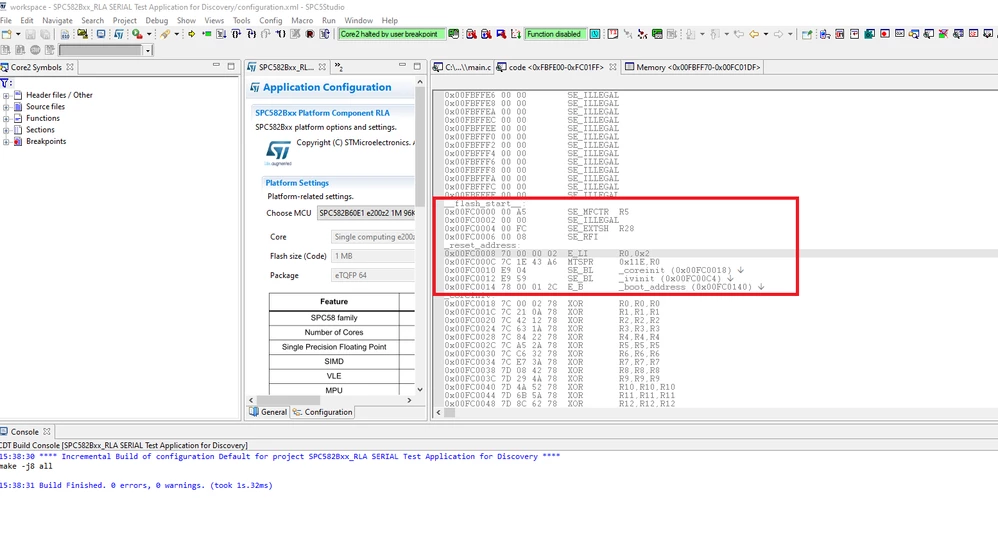Click the wrench external tools icon
The width and height of the screenshot is (998, 540).
point(165,34)
